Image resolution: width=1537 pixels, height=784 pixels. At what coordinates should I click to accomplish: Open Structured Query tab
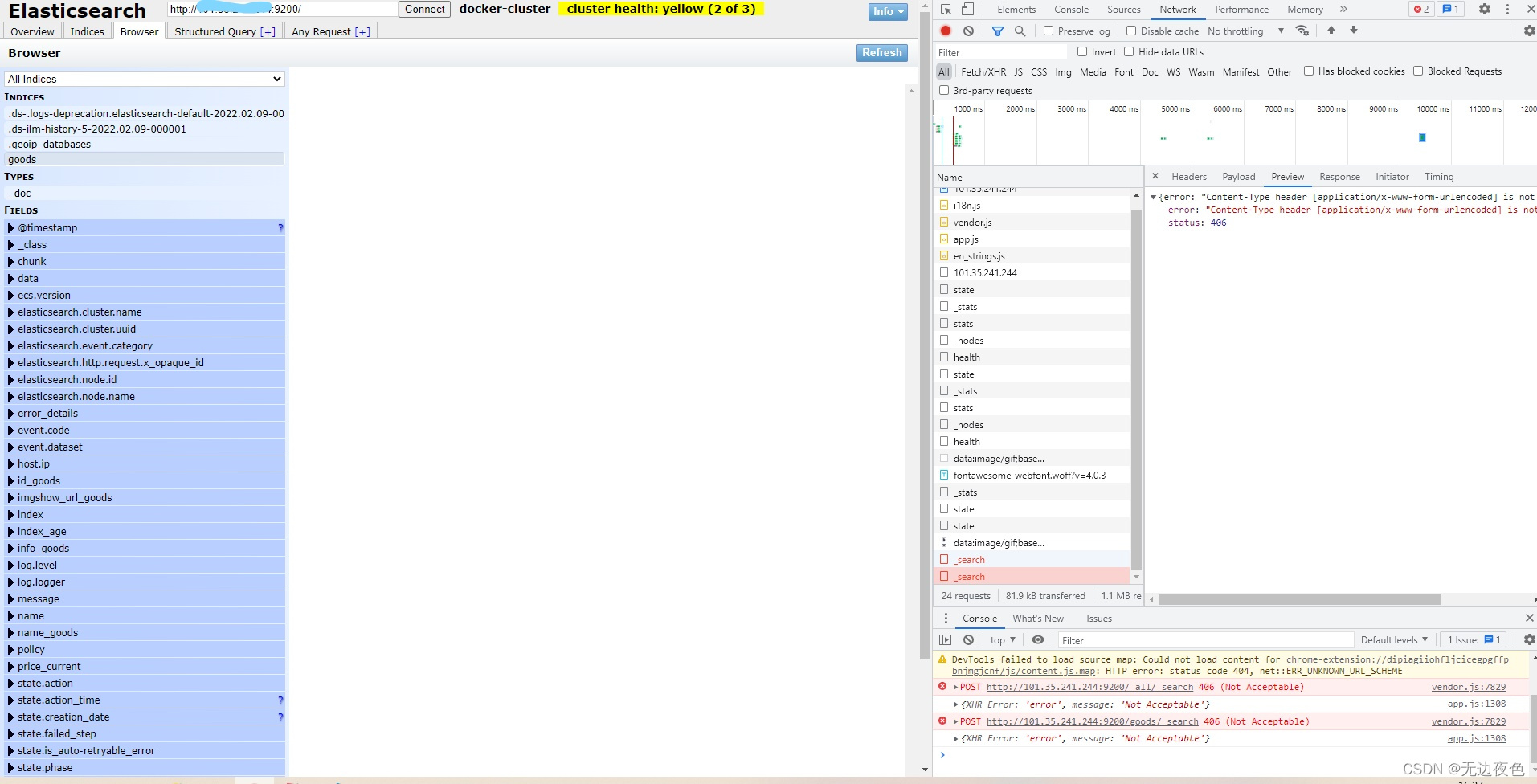pos(225,31)
